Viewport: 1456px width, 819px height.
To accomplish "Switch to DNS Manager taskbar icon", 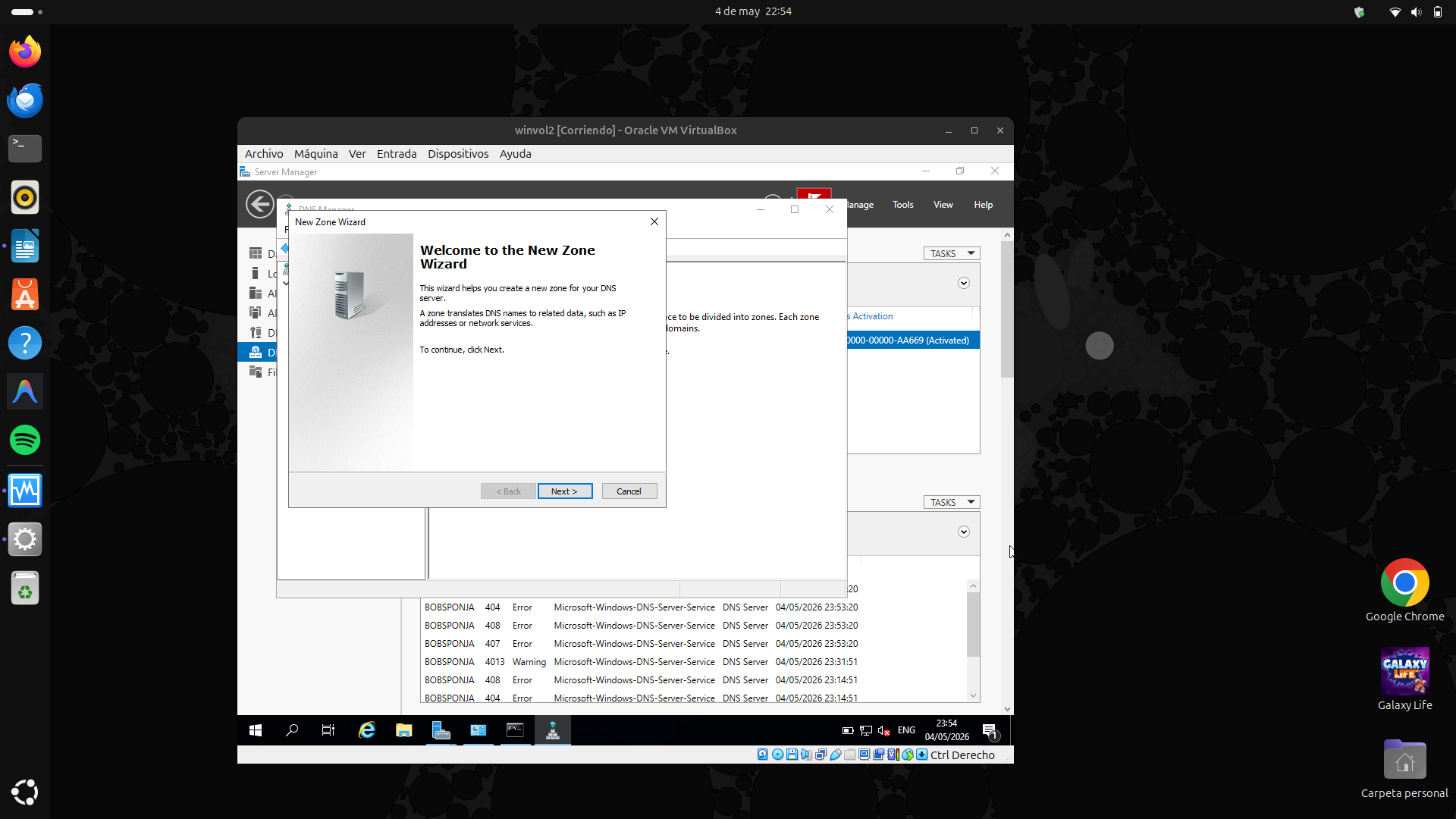I will click(553, 730).
